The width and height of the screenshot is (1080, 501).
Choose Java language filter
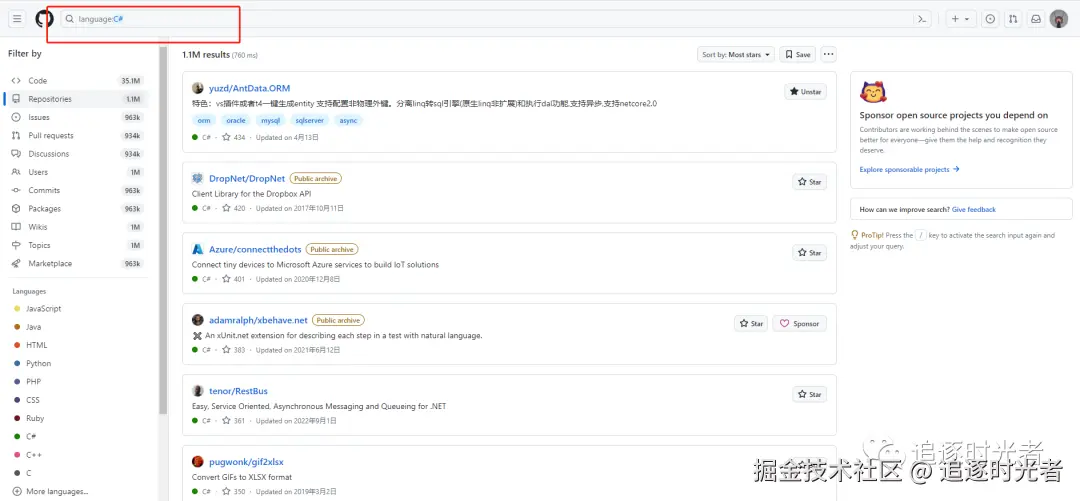(x=33, y=327)
